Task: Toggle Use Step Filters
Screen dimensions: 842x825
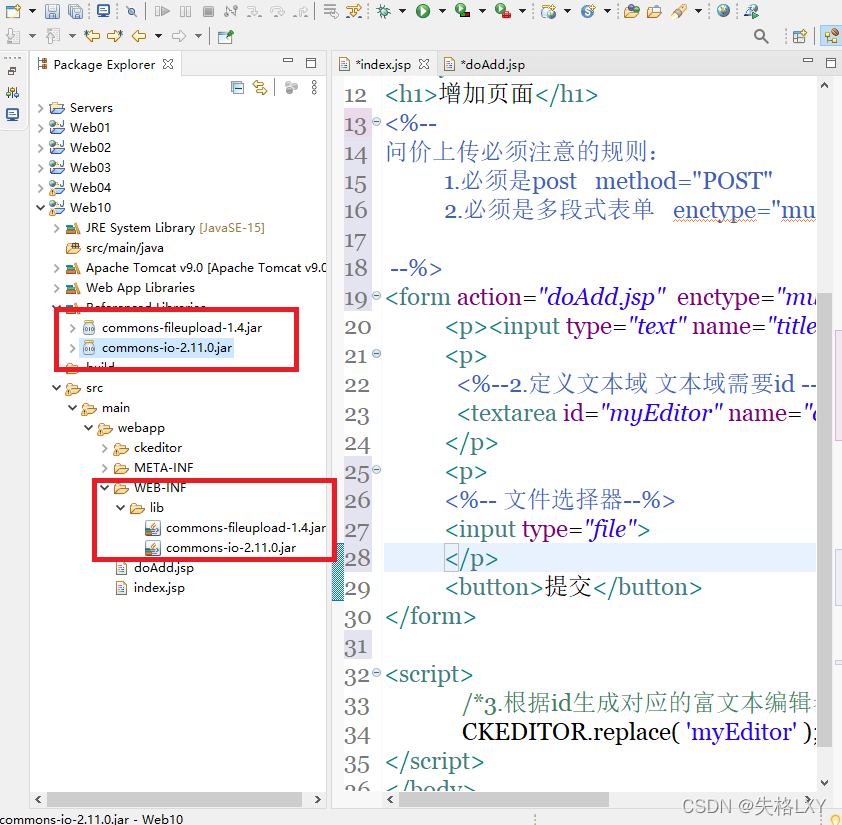Action: tap(354, 11)
